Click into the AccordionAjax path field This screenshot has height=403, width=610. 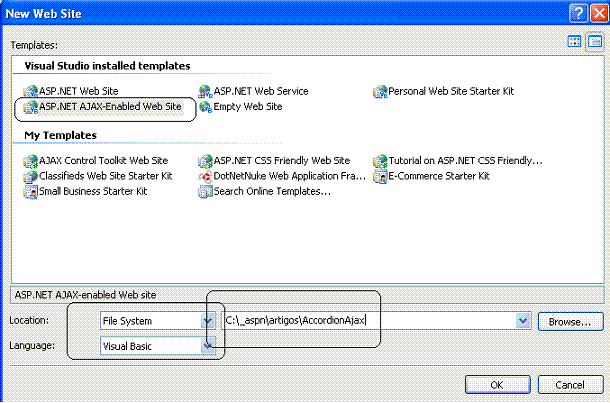[x=370, y=321]
